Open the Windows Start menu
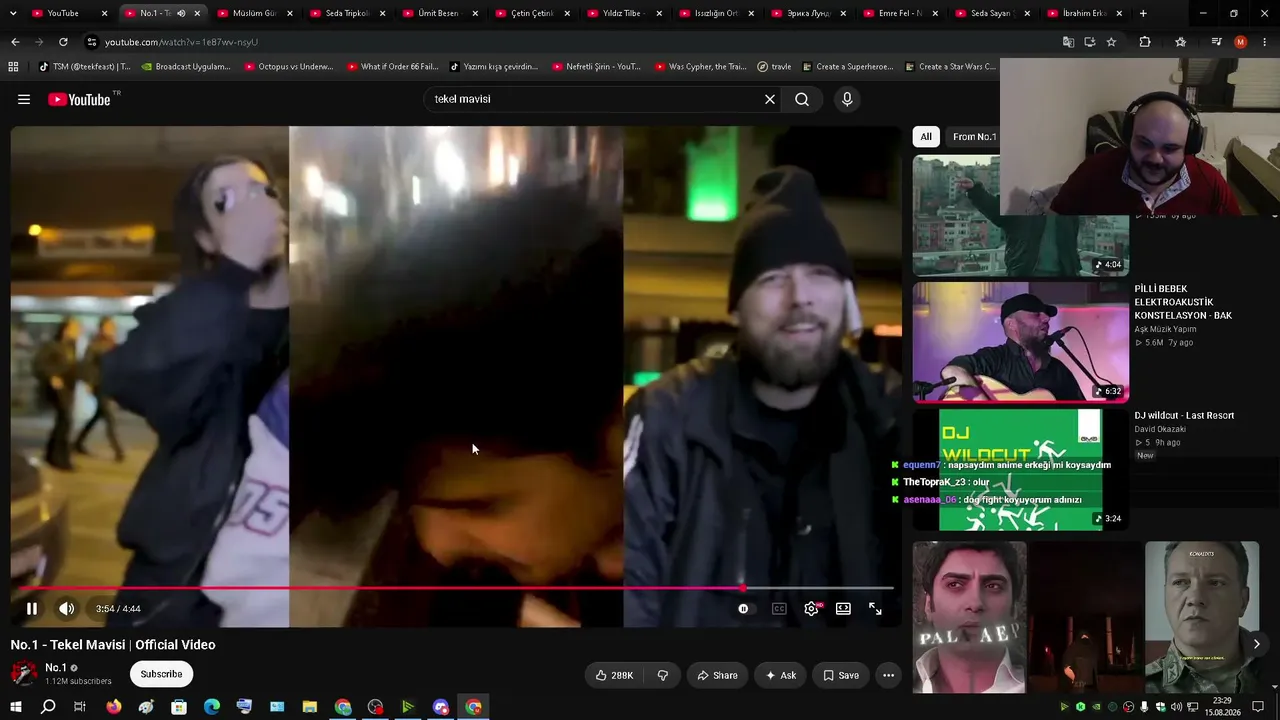 coord(16,707)
